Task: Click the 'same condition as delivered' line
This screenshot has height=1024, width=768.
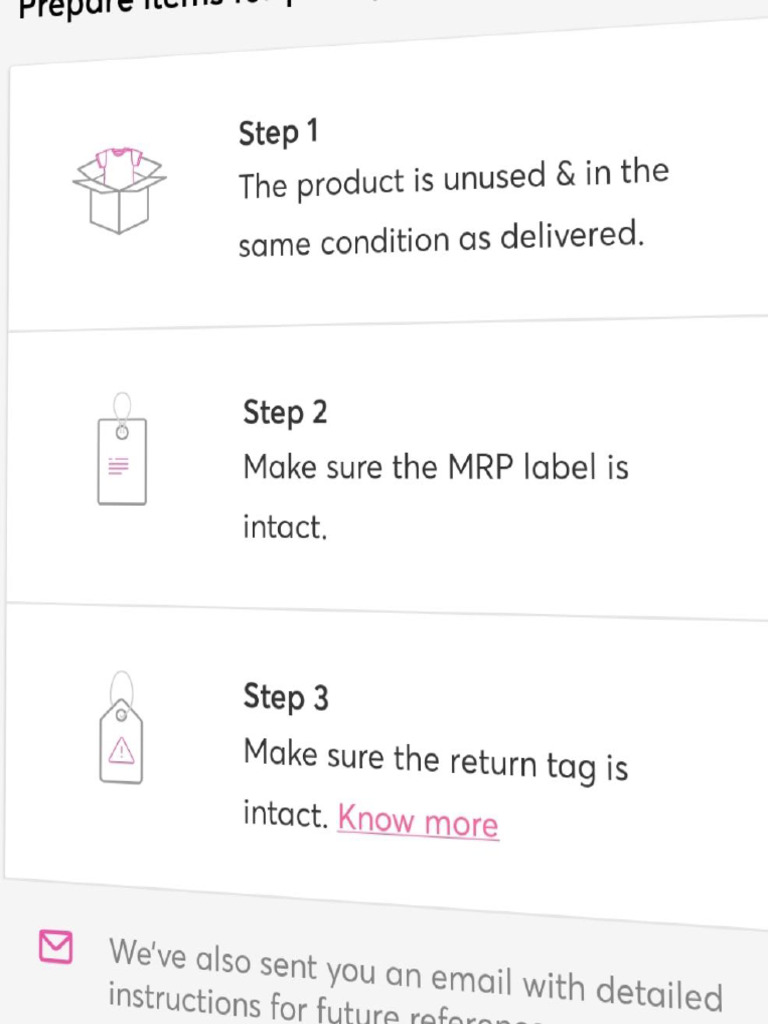Action: point(440,239)
